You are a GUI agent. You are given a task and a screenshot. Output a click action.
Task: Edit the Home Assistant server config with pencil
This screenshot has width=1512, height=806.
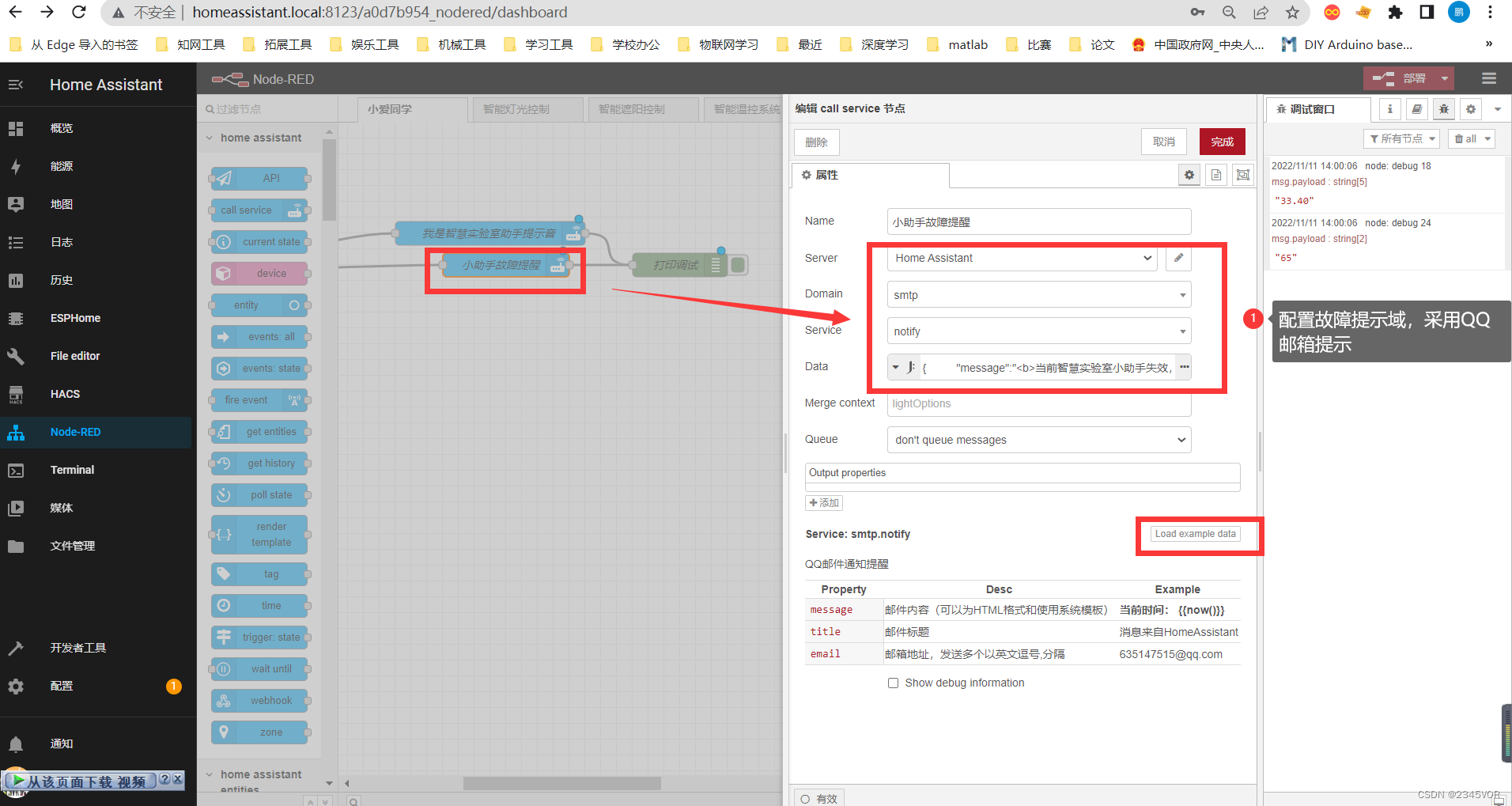coord(1178,258)
